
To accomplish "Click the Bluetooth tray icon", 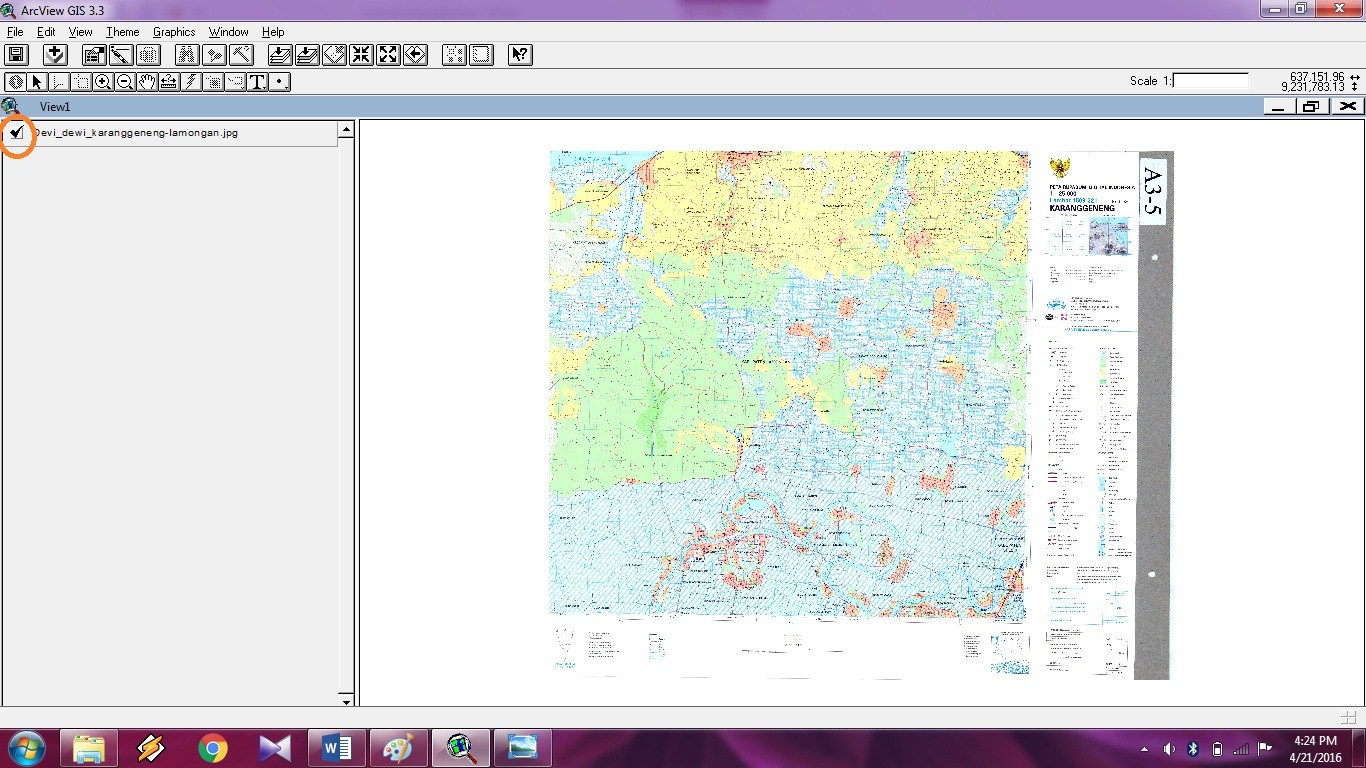I will tap(1193, 749).
